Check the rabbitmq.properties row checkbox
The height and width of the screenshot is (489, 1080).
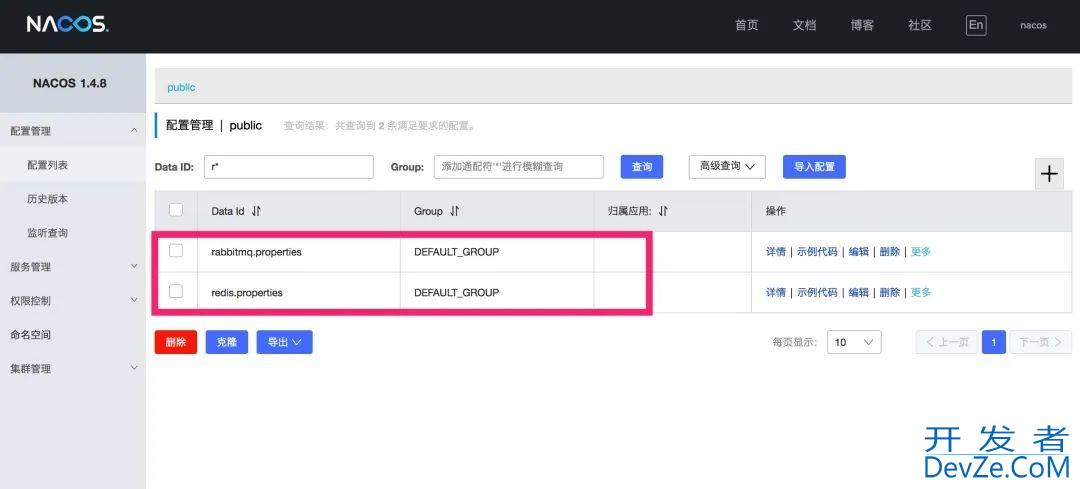click(x=176, y=251)
